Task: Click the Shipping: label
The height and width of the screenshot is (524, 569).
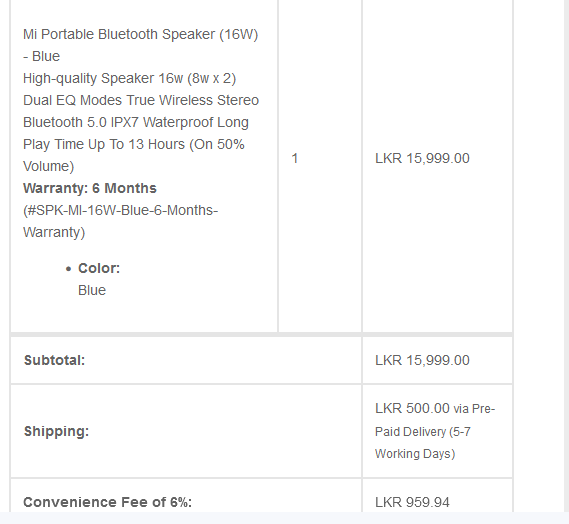Action: 56,431
